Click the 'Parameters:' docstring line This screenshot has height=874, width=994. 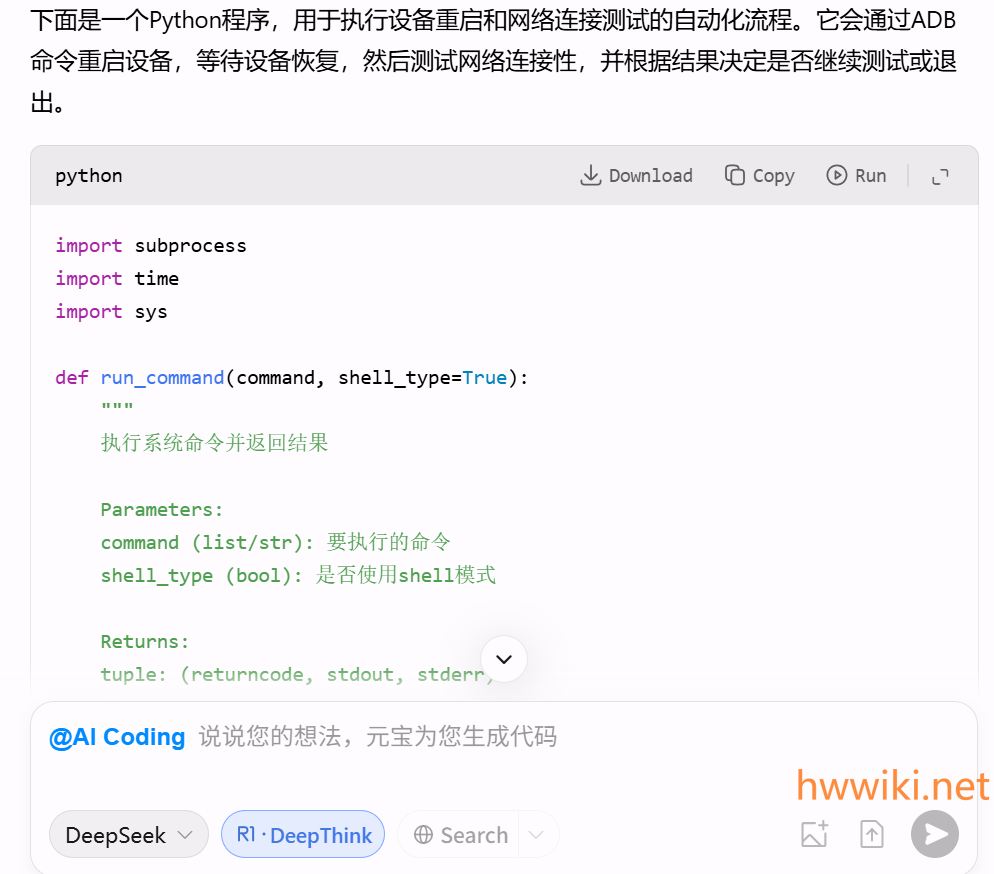(162, 510)
